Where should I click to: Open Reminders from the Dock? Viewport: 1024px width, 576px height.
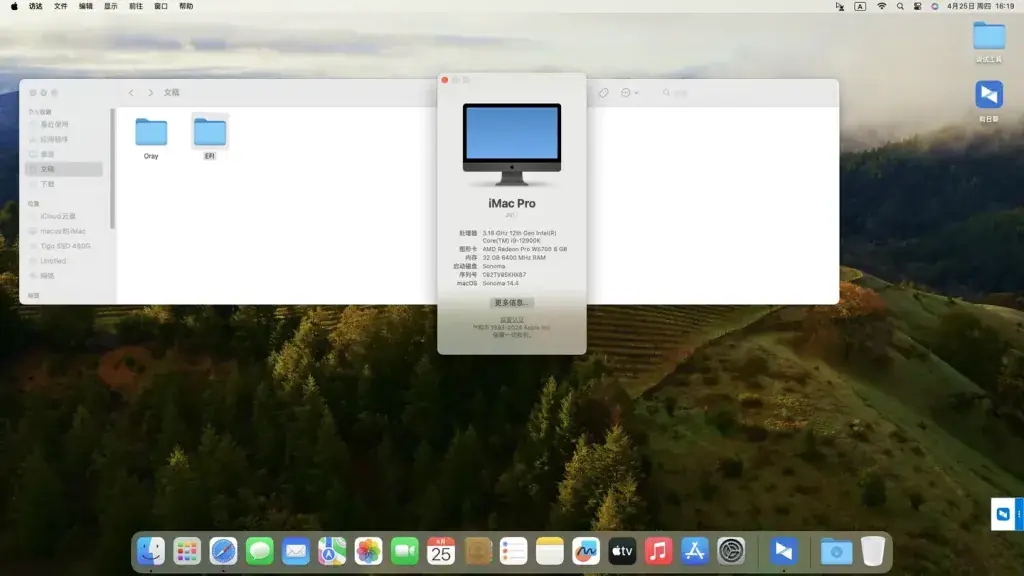513,551
